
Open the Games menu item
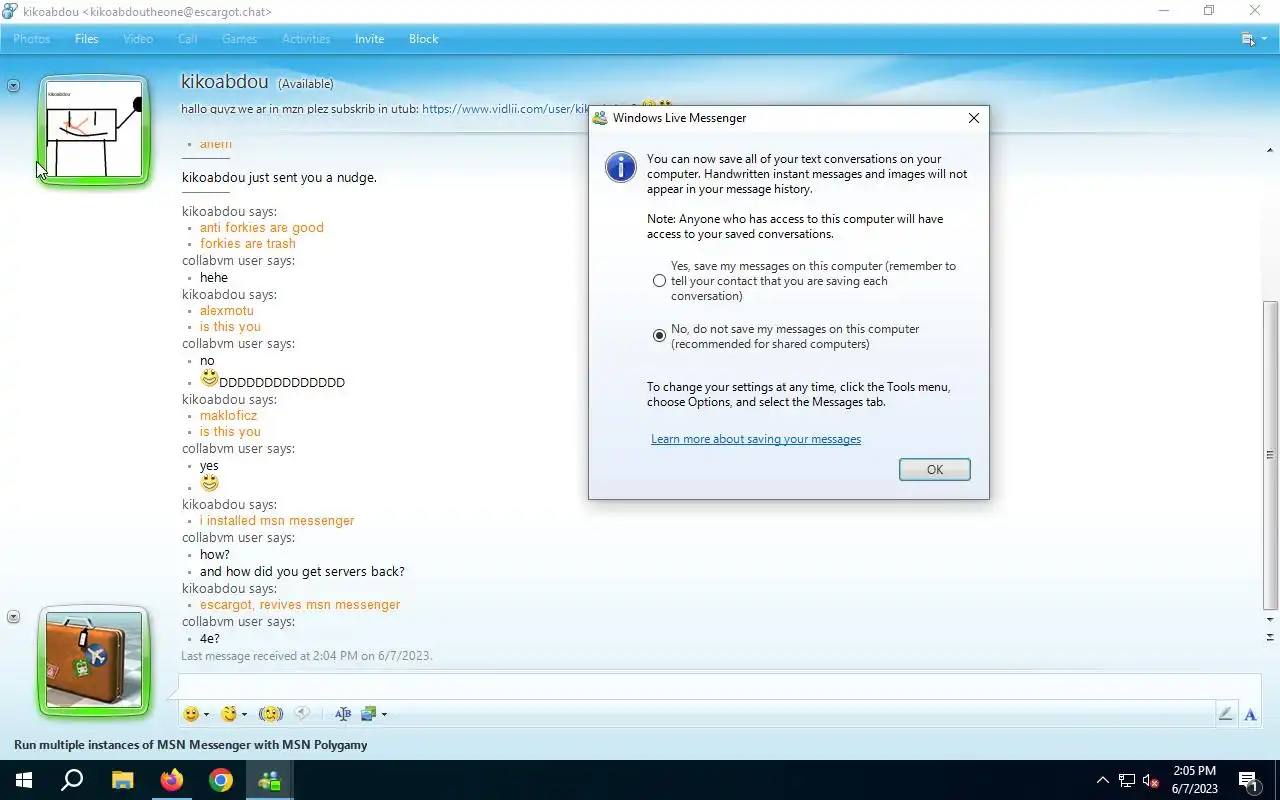pyautogui.click(x=239, y=39)
